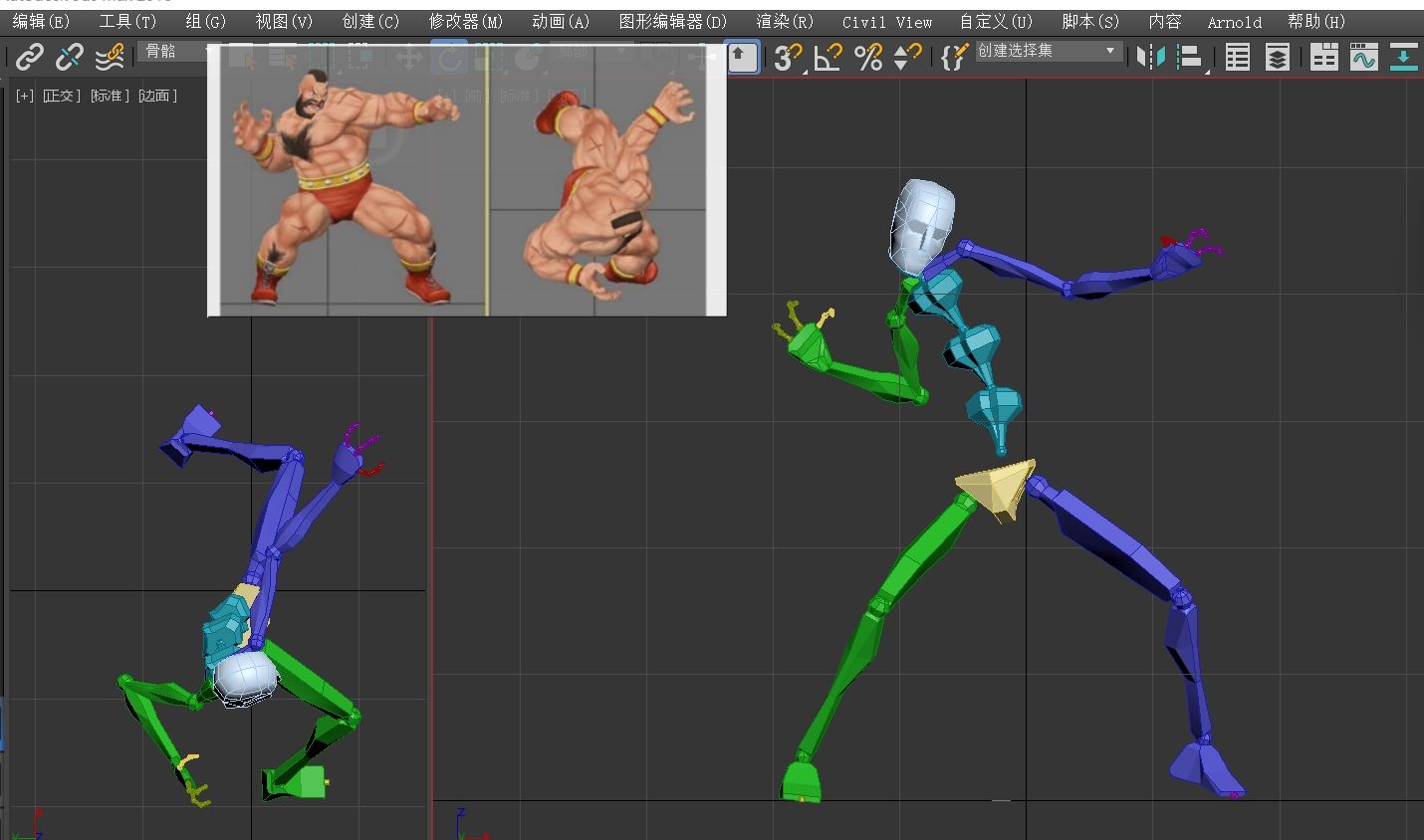Open the 自定义(U) menu
This screenshot has height=840, width=1424.
997,21
